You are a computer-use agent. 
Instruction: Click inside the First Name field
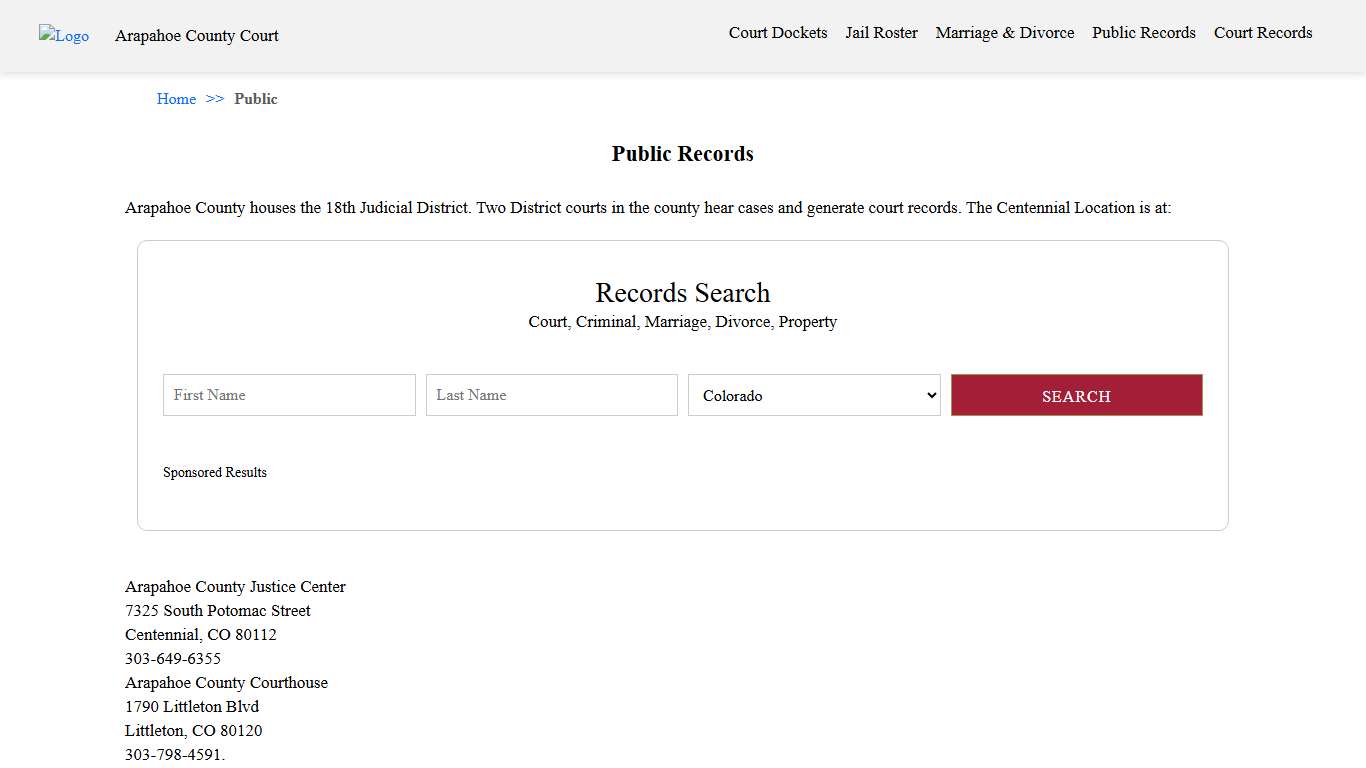(288, 395)
